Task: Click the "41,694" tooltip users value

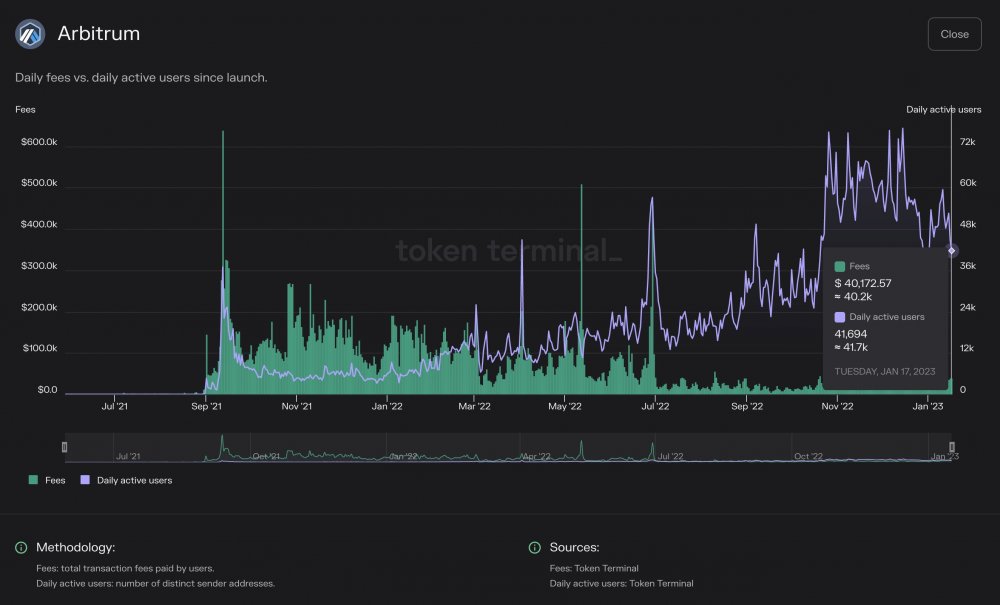Action: 851,334
